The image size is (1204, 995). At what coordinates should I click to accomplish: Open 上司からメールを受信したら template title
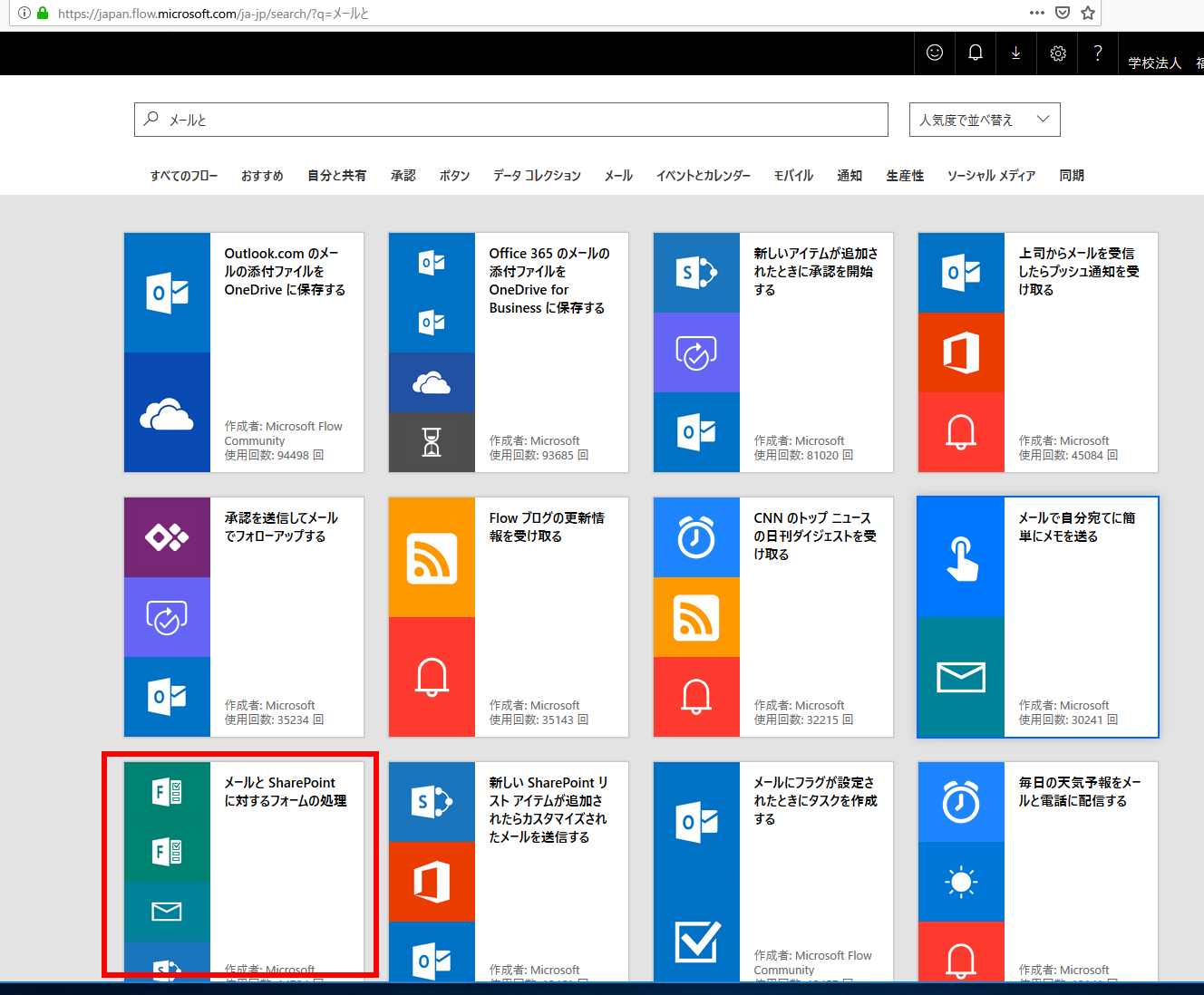[1079, 272]
